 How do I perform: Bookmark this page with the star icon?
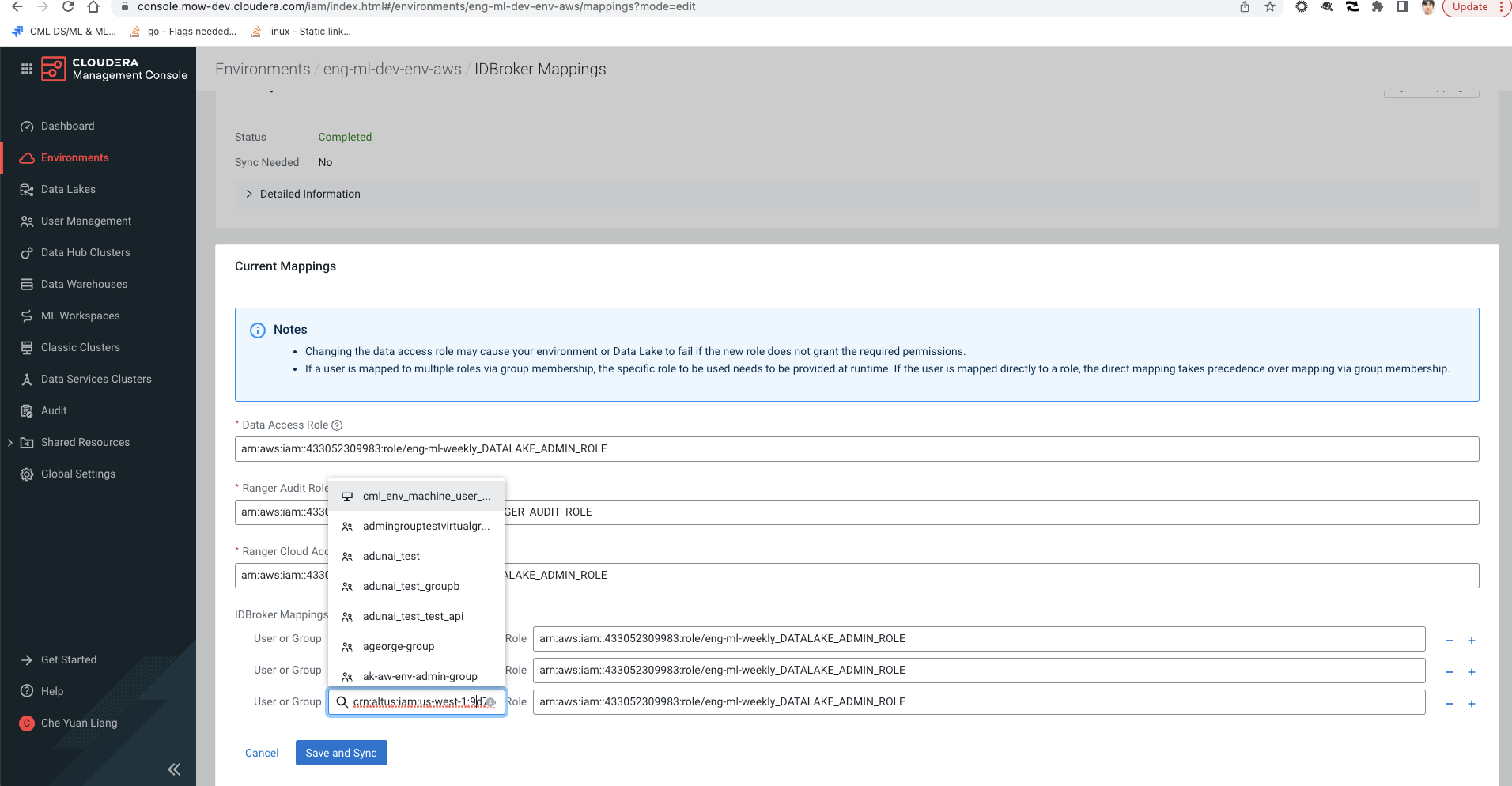[1269, 7]
